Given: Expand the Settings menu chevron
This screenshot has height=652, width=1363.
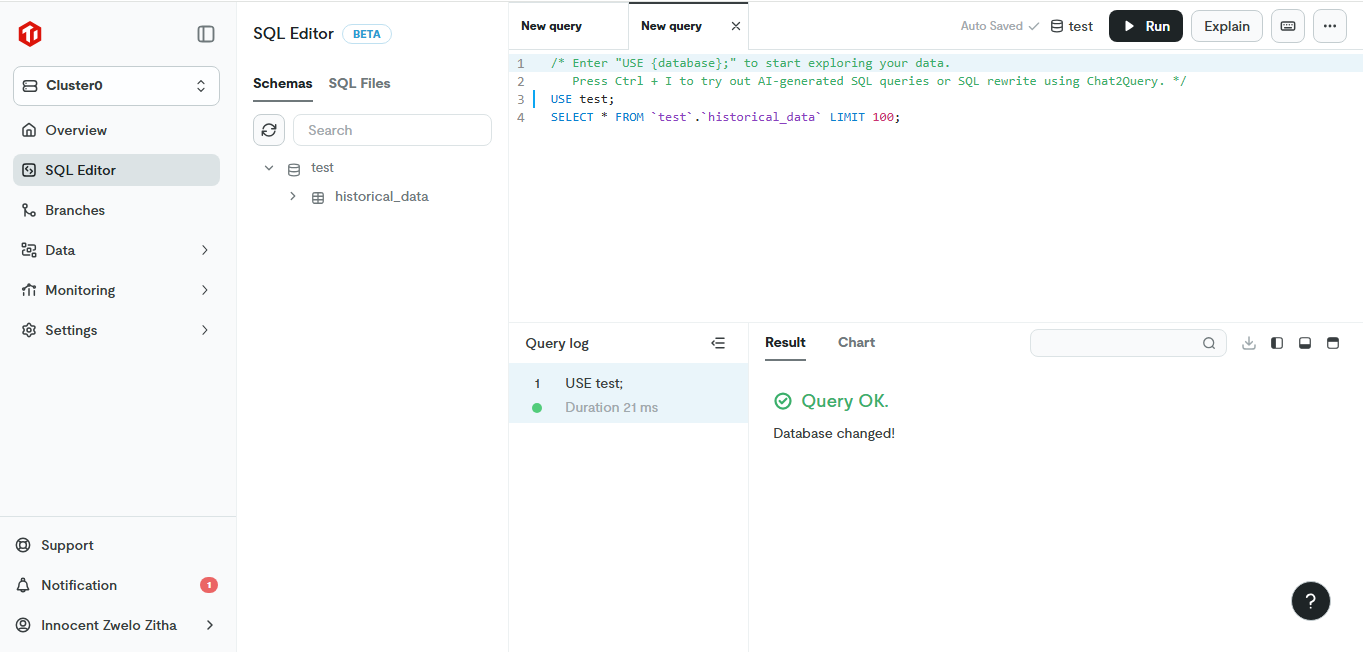Looking at the screenshot, I should 205,330.
